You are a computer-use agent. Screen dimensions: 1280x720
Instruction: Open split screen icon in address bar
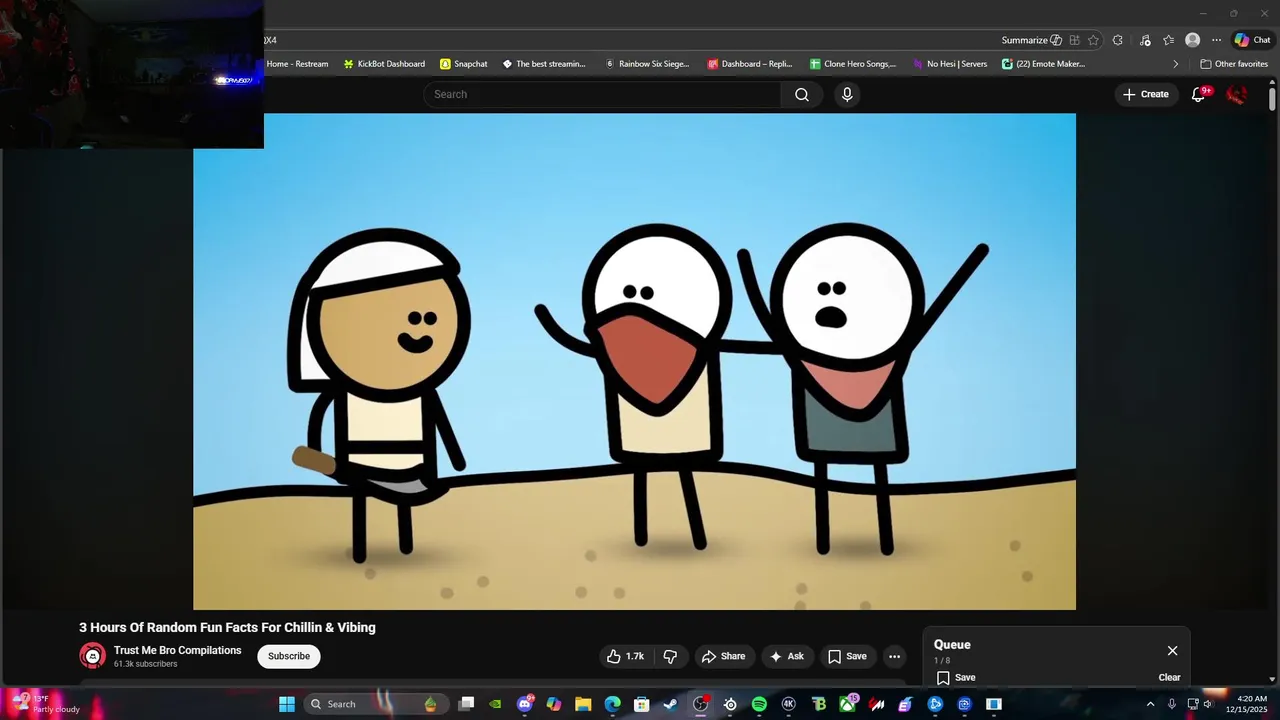1074,40
